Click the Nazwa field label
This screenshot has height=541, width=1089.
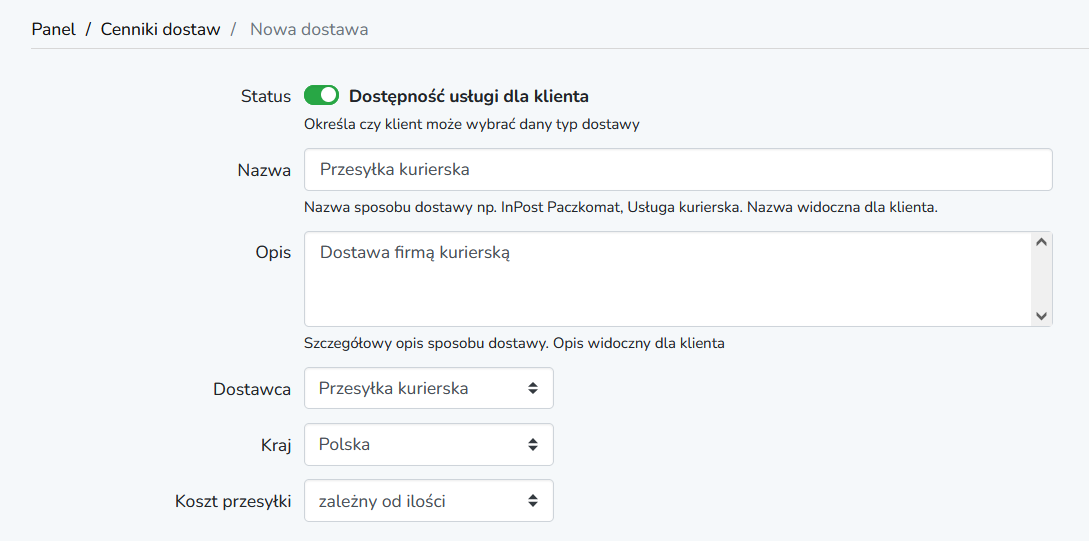(264, 170)
